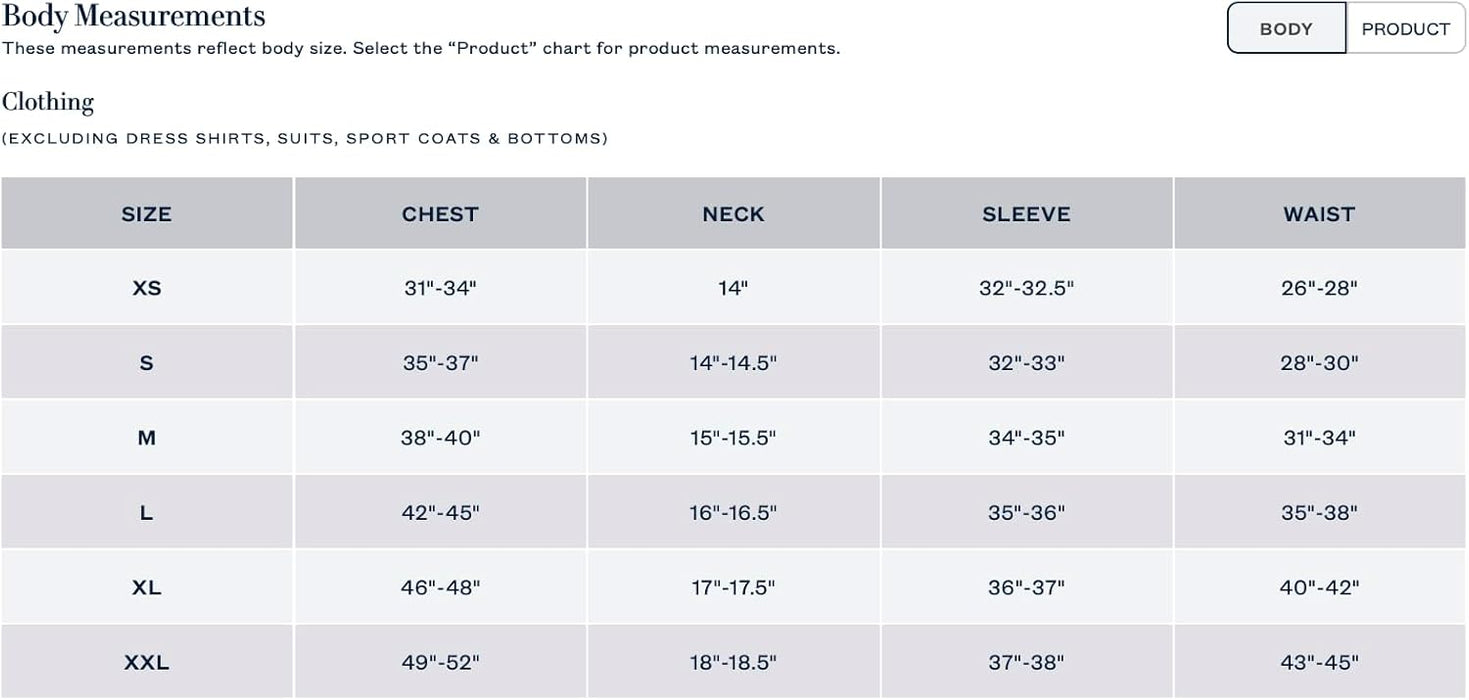
Task: Click the Body Measurements heading
Action: (x=134, y=16)
